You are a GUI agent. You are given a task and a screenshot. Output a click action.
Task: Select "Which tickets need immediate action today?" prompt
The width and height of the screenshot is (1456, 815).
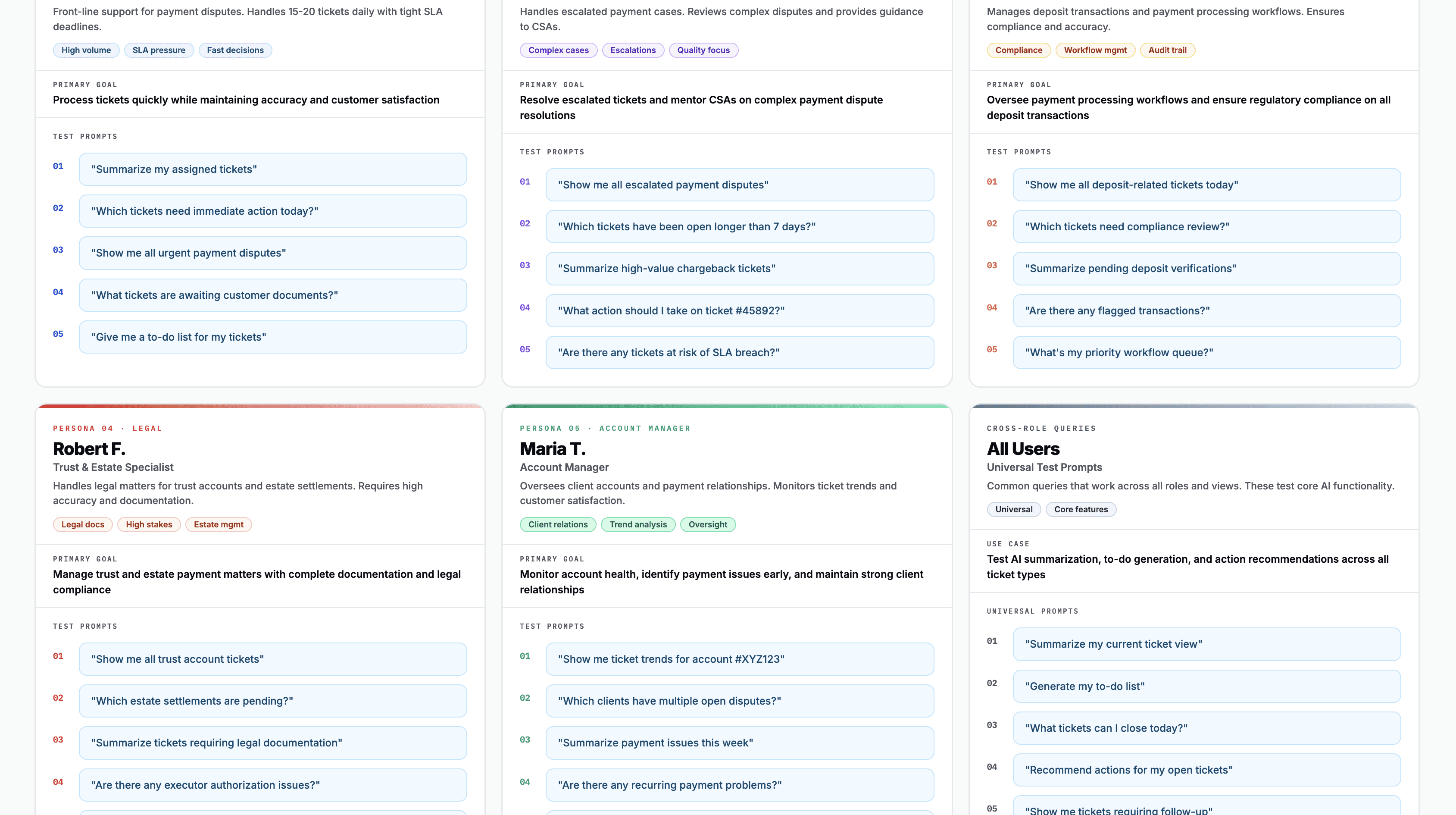coord(272,211)
